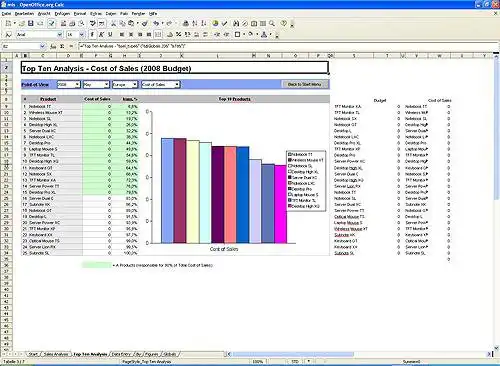Click the Merge Cells icon

tap(158, 34)
